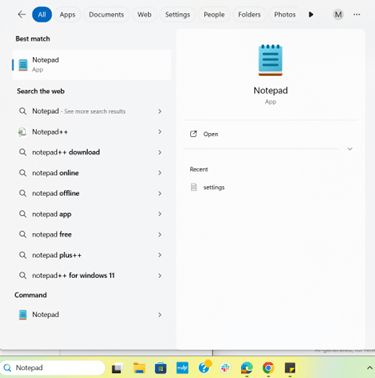Select the All filter tab

coord(42,14)
